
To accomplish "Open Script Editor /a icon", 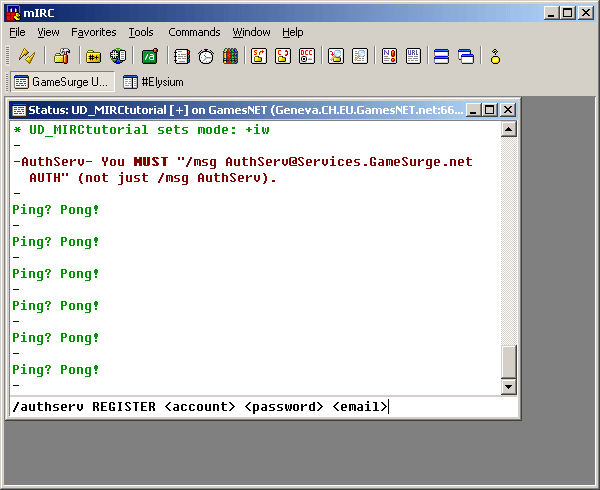I will [x=150, y=56].
